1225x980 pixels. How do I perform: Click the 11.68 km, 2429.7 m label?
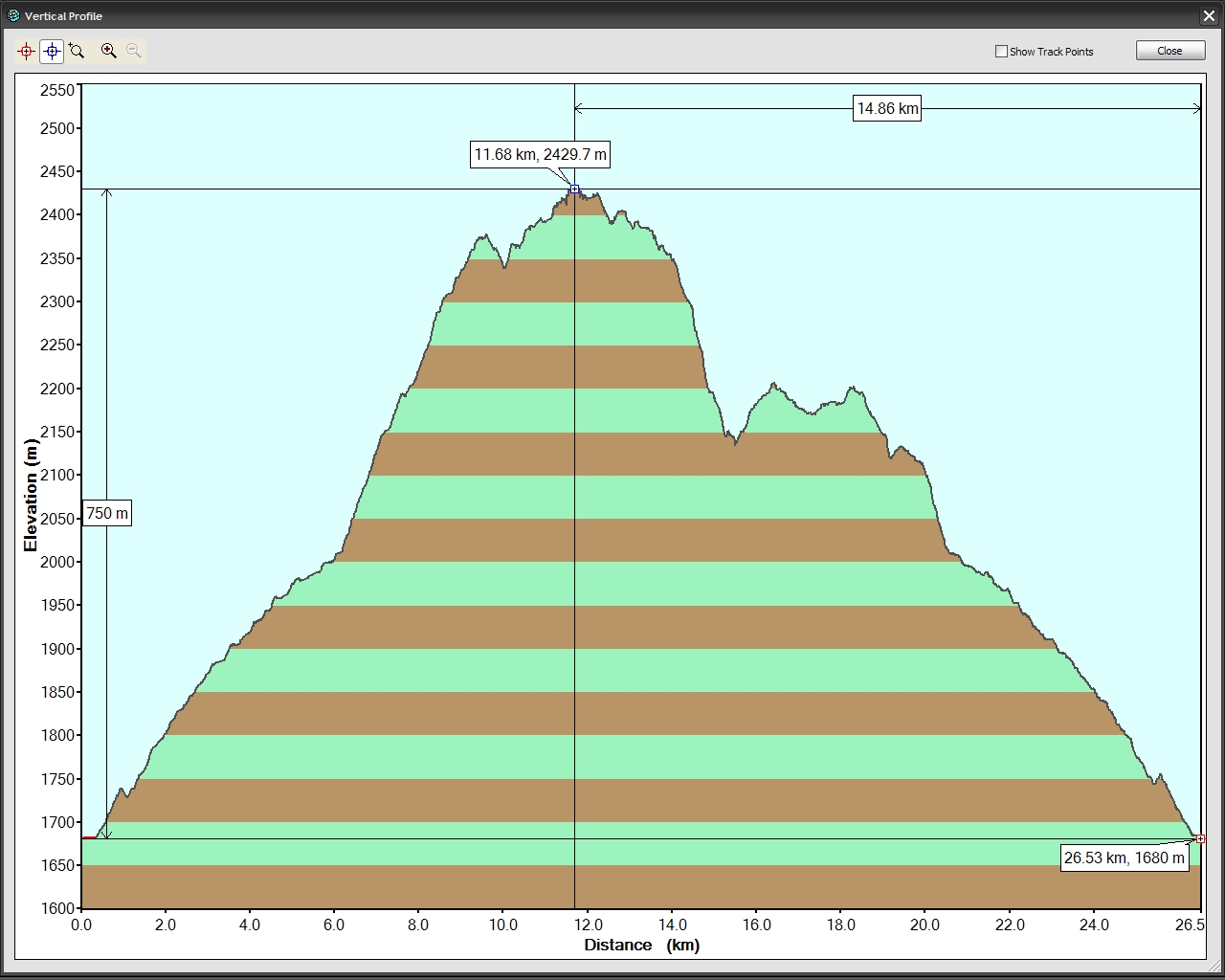[x=540, y=155]
